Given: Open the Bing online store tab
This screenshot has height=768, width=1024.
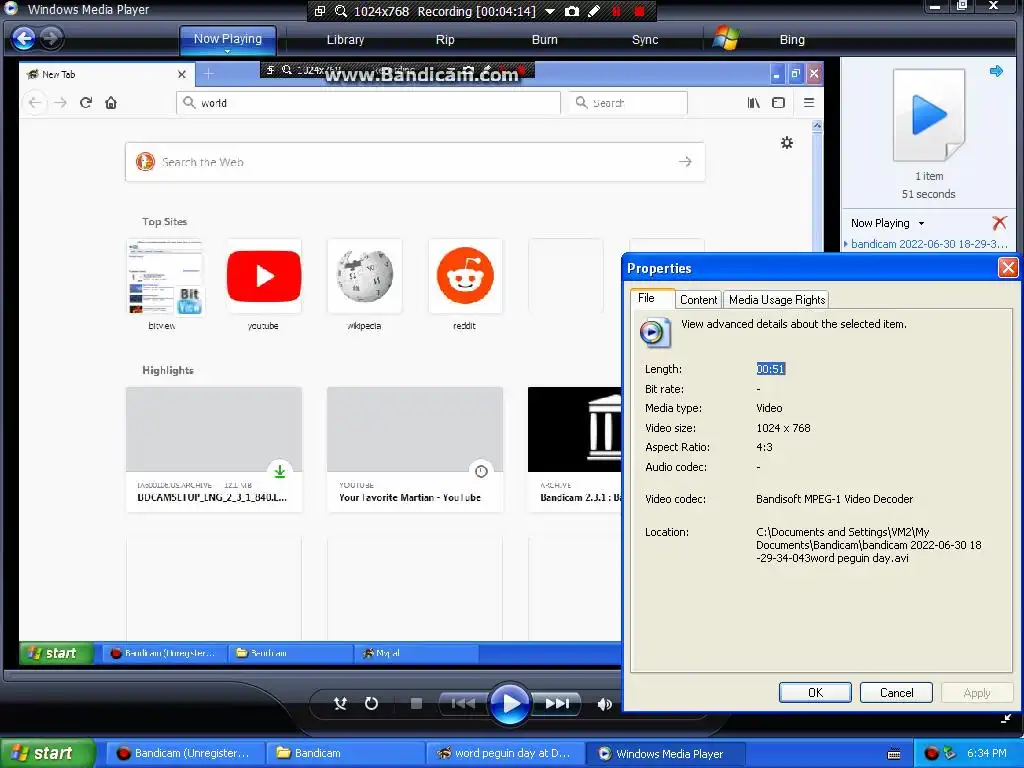Looking at the screenshot, I should pos(792,40).
